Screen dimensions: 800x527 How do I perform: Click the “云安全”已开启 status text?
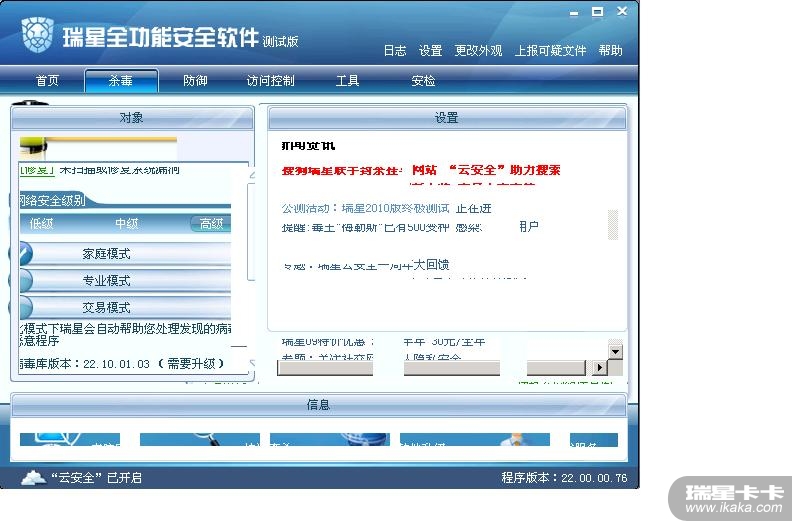96,478
